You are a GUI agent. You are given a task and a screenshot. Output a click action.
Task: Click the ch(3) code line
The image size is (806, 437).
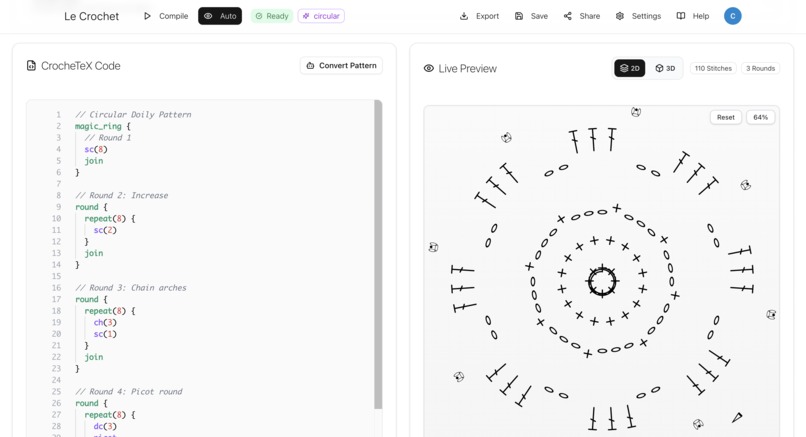[105, 322]
